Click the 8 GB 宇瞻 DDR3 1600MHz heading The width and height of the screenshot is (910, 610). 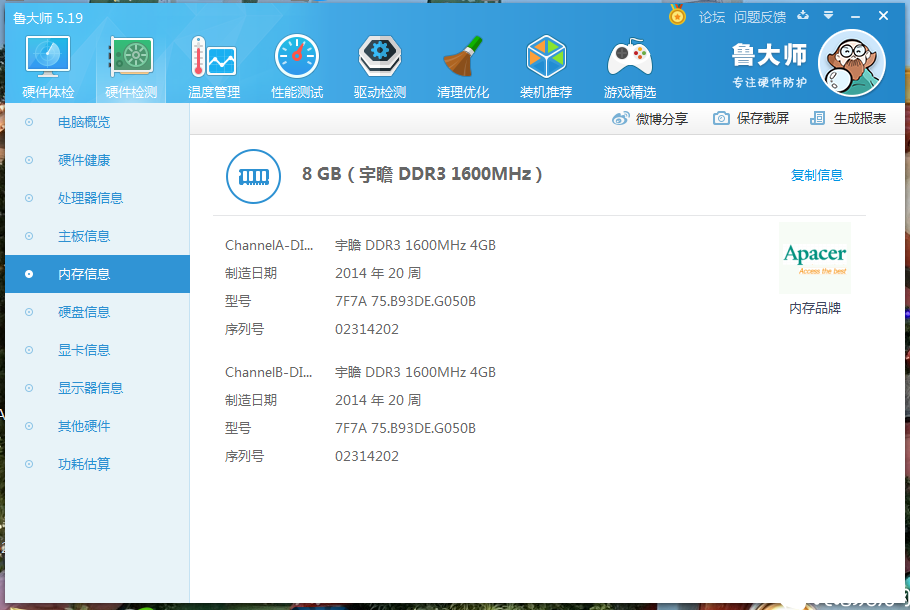(x=422, y=174)
